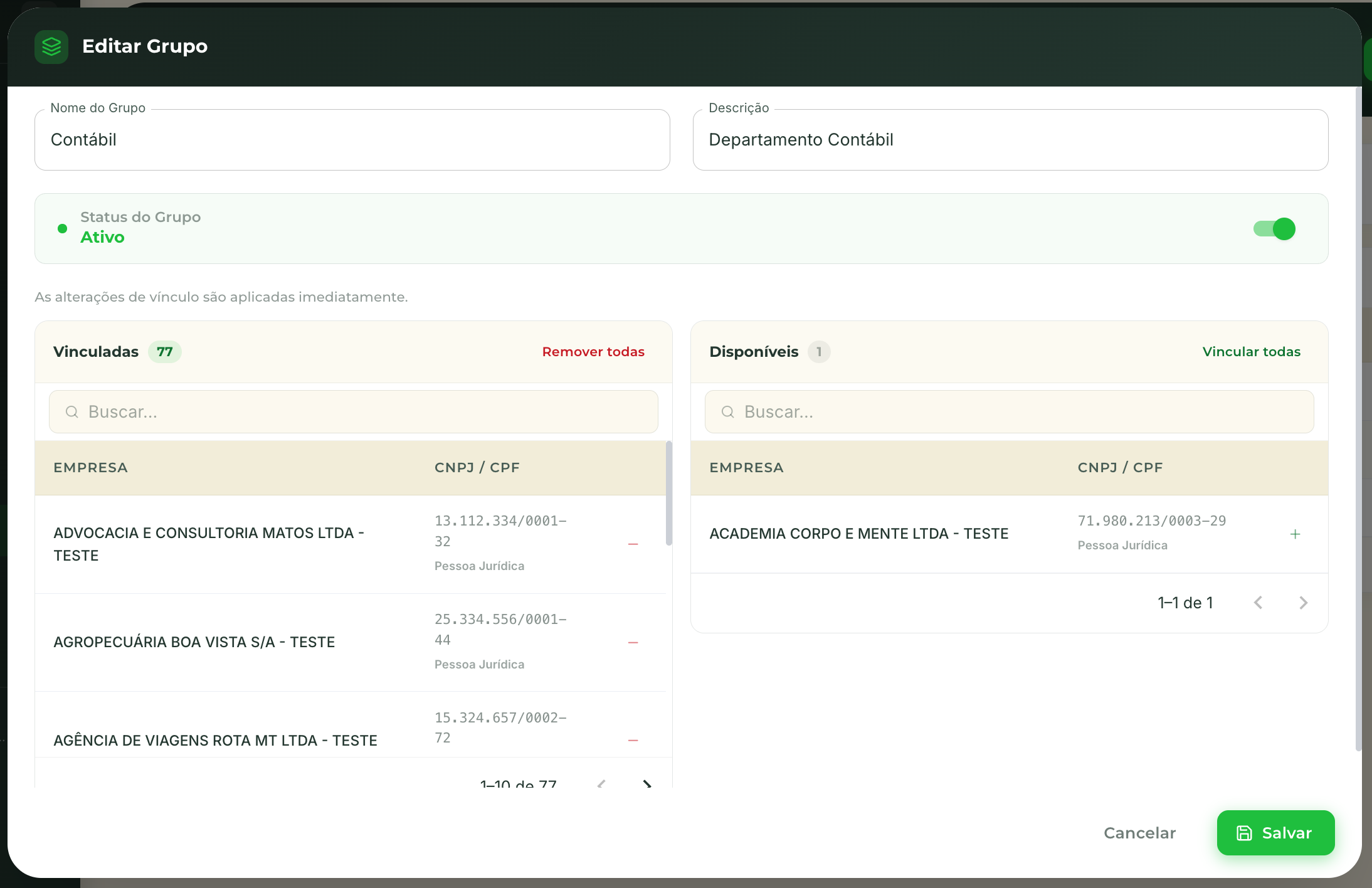Click EMPRESA column header in Vinculadas table
This screenshot has width=1372, height=888.
tap(91, 468)
